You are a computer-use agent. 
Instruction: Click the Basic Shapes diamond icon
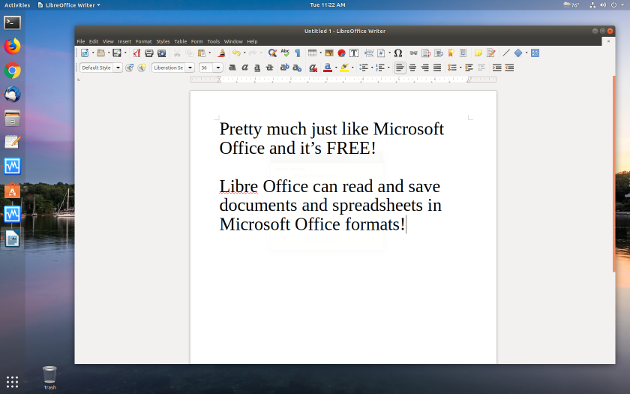[518, 53]
